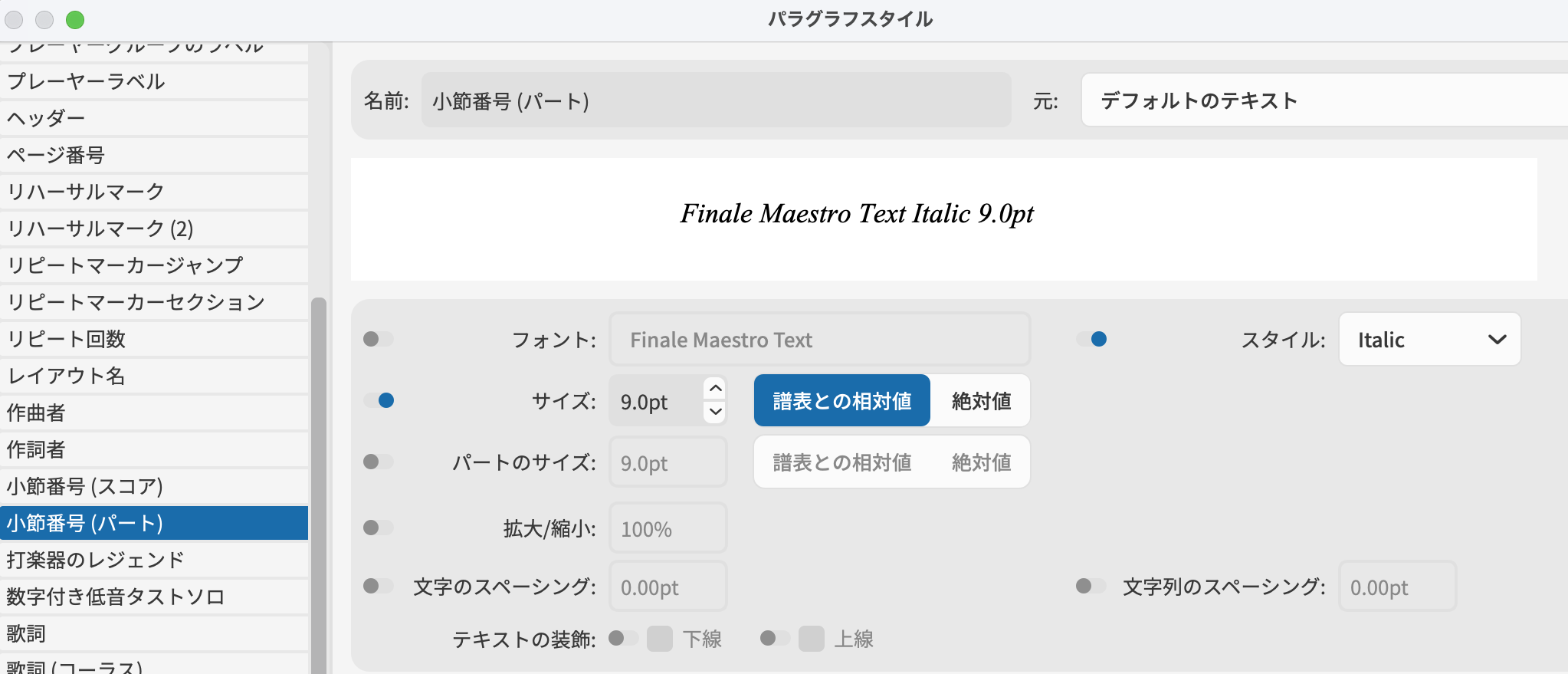Screen dimensions: 1568x674
Task: Decrease font size with down stepper arrow
Action: click(x=715, y=412)
